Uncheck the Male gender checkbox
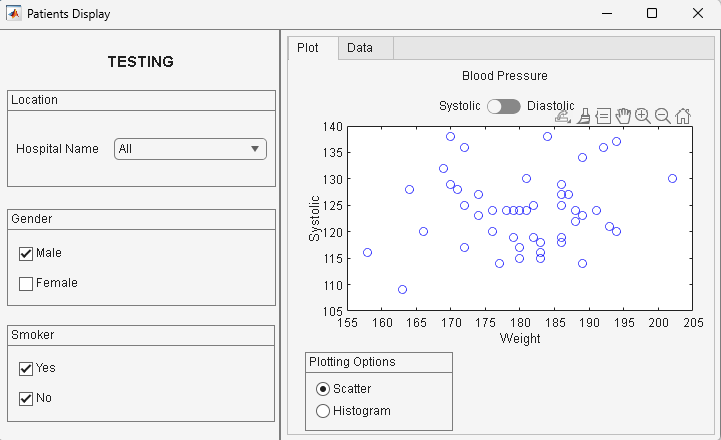 (26, 253)
